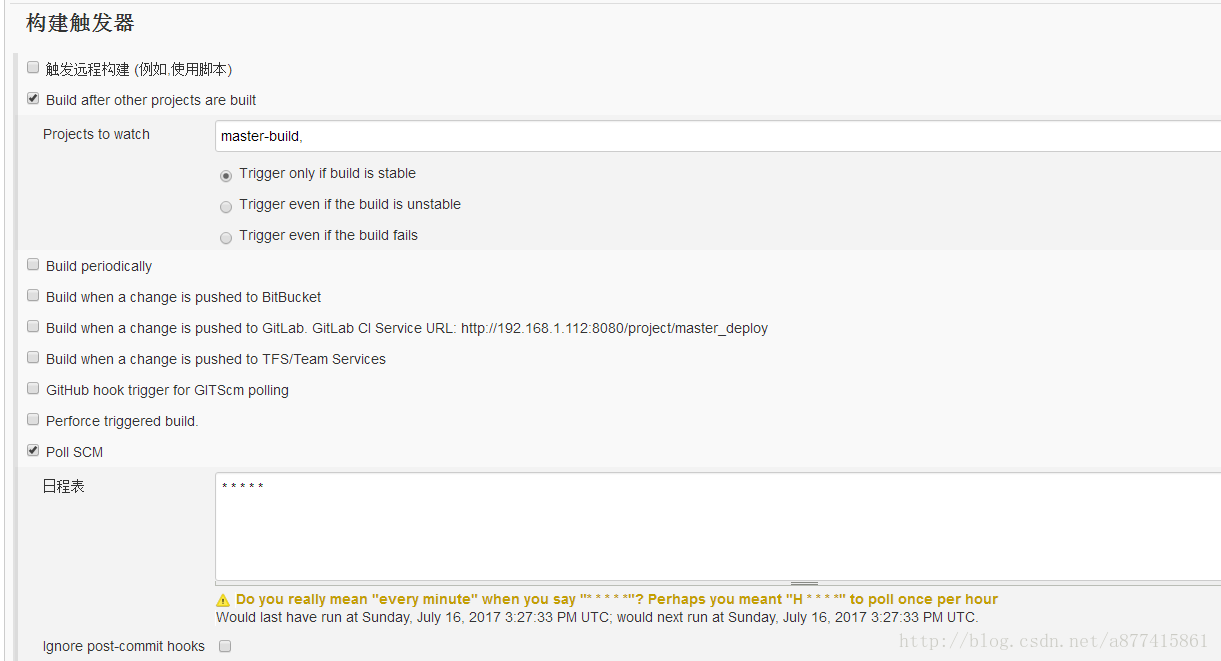Uncheck Build after other projects are built
The image size is (1221, 661).
33,99
